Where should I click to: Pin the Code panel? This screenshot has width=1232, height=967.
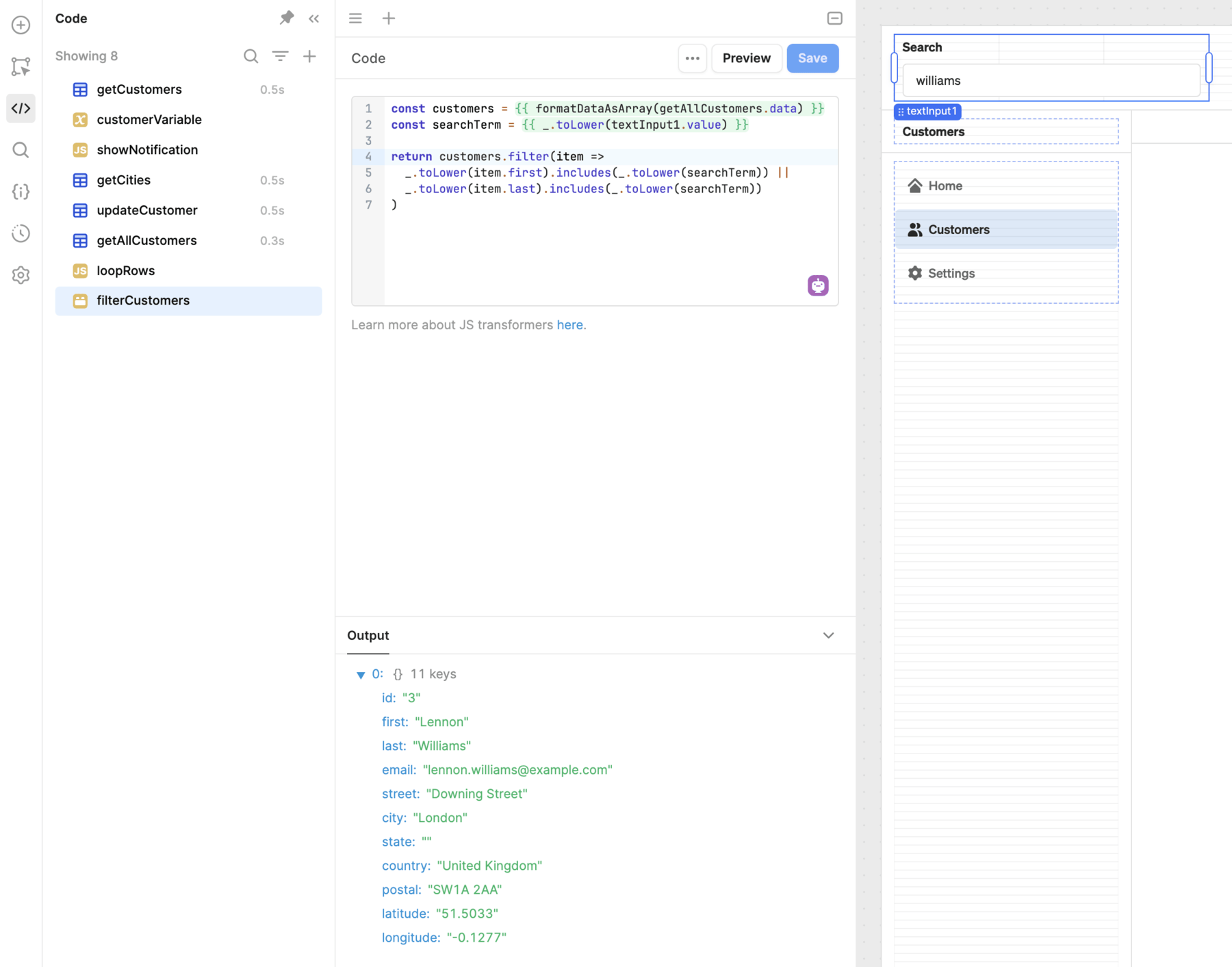[287, 18]
